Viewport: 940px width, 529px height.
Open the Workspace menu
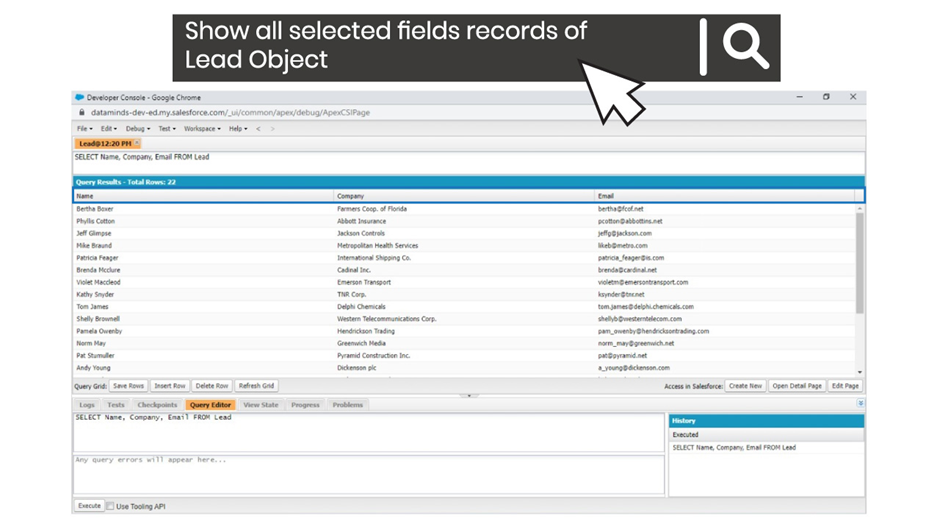202,128
